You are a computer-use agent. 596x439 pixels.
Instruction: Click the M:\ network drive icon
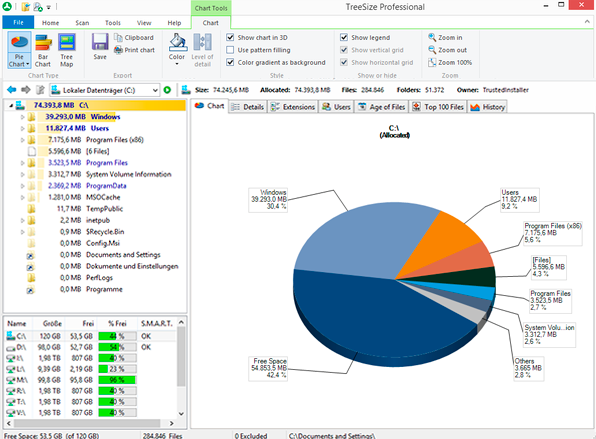point(11,380)
